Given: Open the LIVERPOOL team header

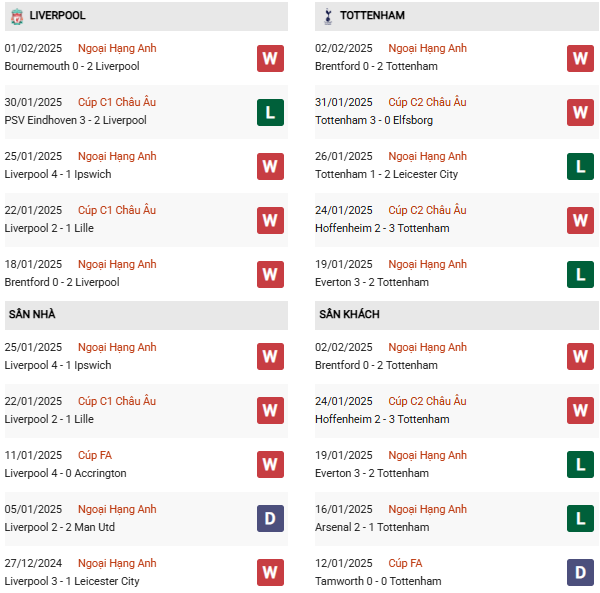Looking at the screenshot, I should [x=57, y=16].
